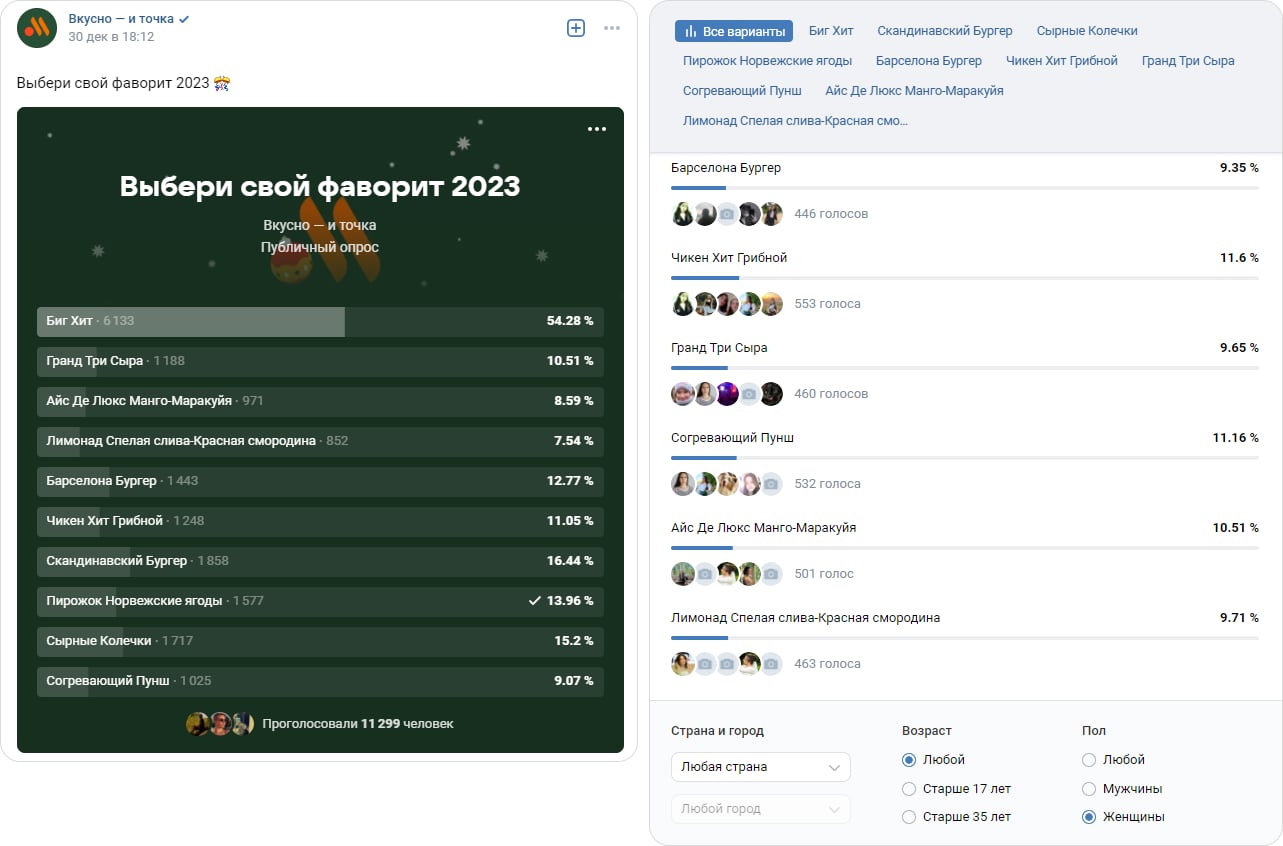Open the 460 голосов voters list

831,393
